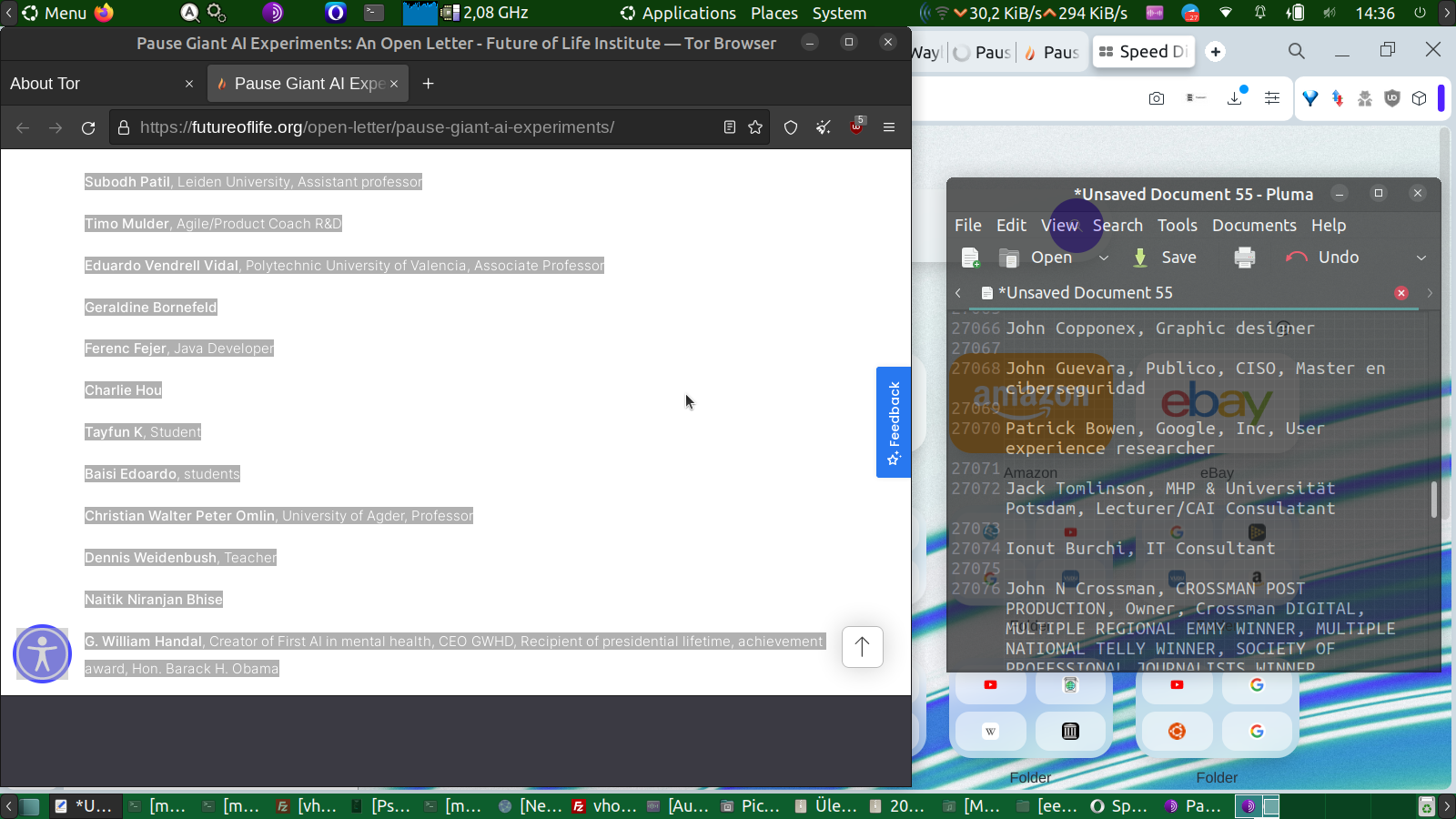The image size is (1456, 819).
Task: Open the Tor shield security level icon
Action: 791,127
